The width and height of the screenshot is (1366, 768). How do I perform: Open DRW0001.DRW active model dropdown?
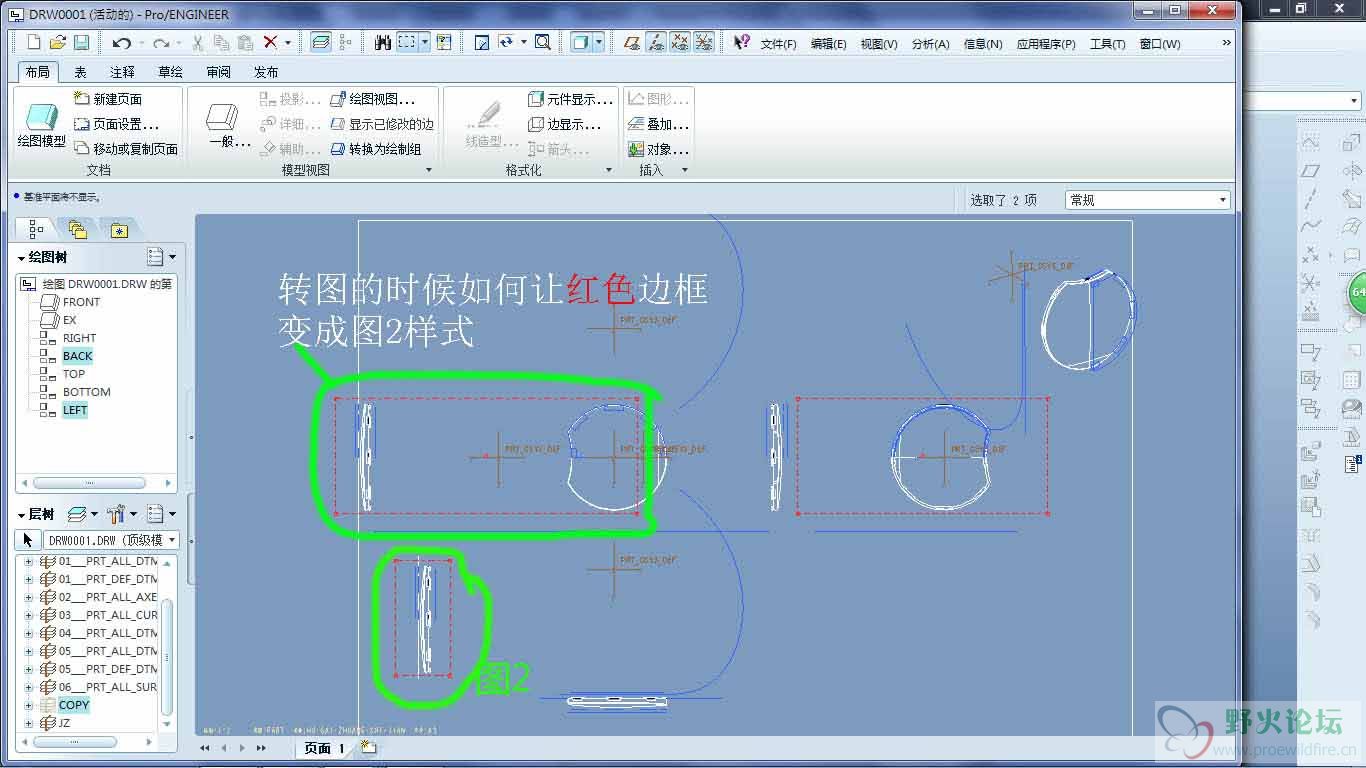click(x=111, y=540)
